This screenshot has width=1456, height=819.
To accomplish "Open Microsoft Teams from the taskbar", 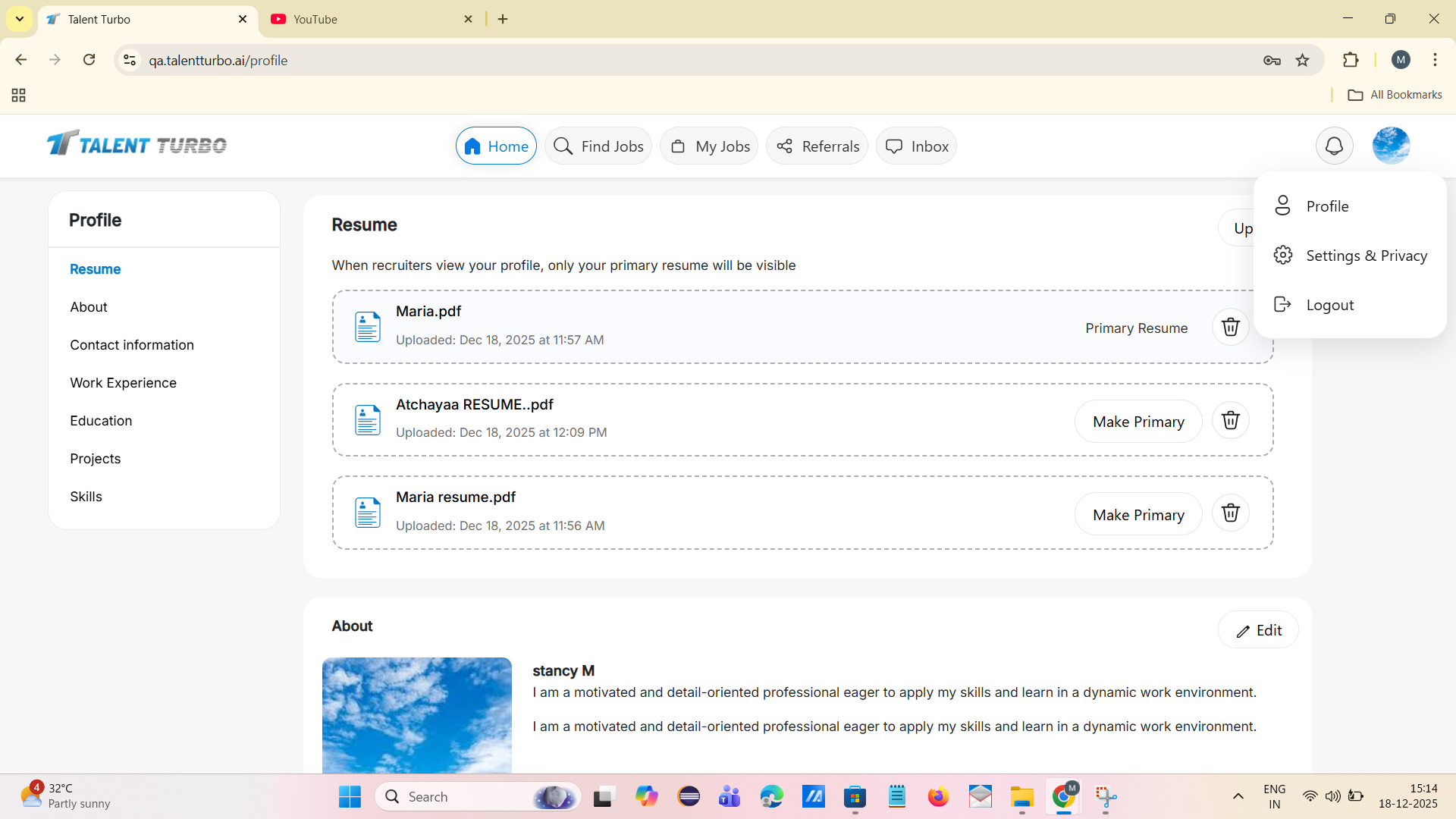I will tap(730, 796).
